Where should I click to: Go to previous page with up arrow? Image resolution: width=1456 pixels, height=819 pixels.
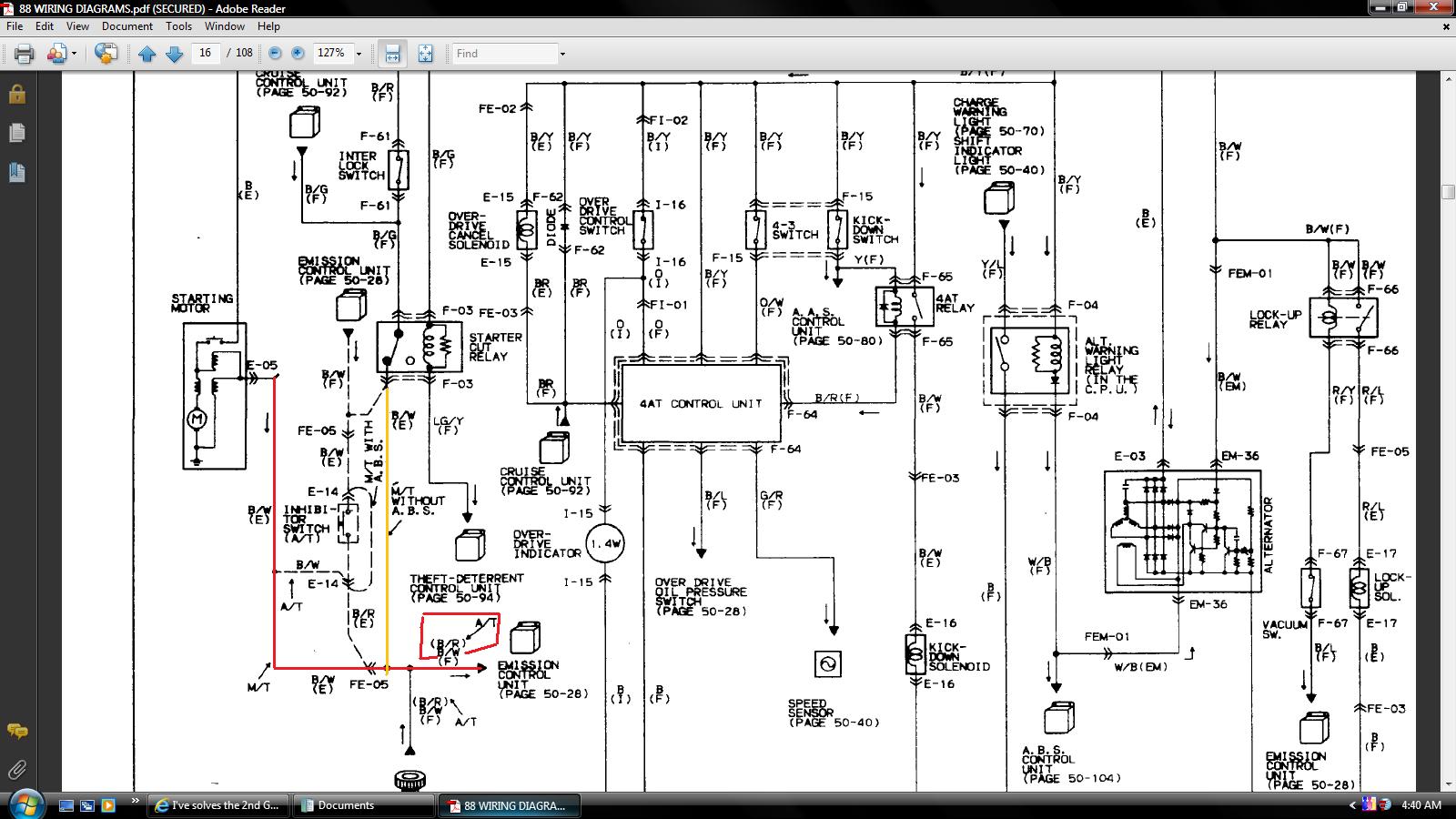pos(147,54)
